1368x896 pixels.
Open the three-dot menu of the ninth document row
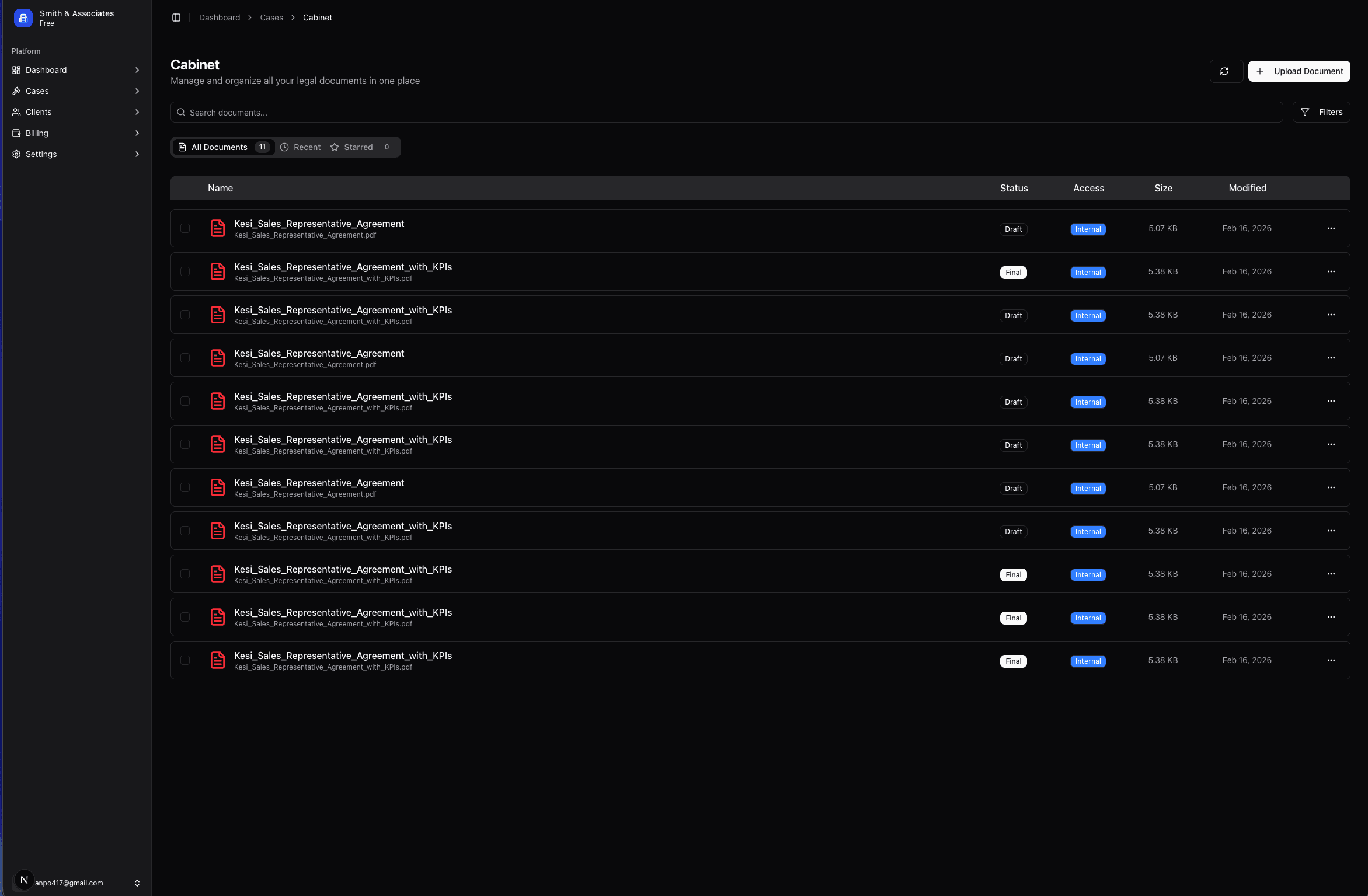point(1331,574)
